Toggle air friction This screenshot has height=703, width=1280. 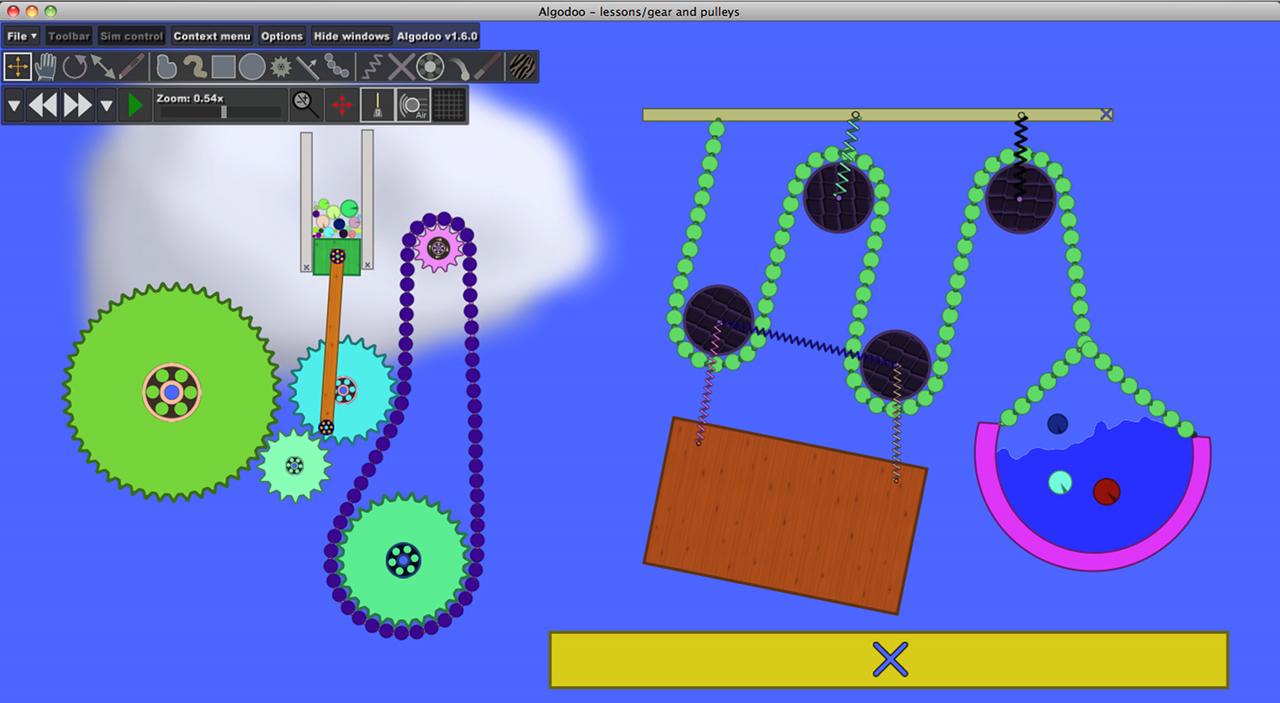click(413, 104)
